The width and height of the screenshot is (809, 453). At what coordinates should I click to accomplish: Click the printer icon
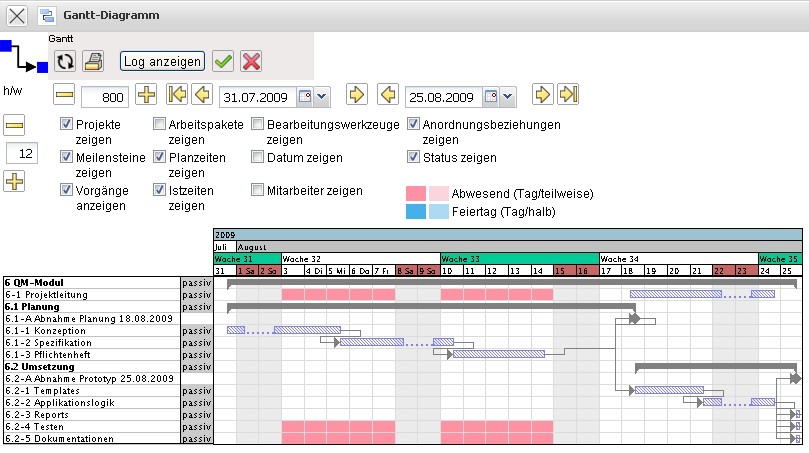point(94,62)
